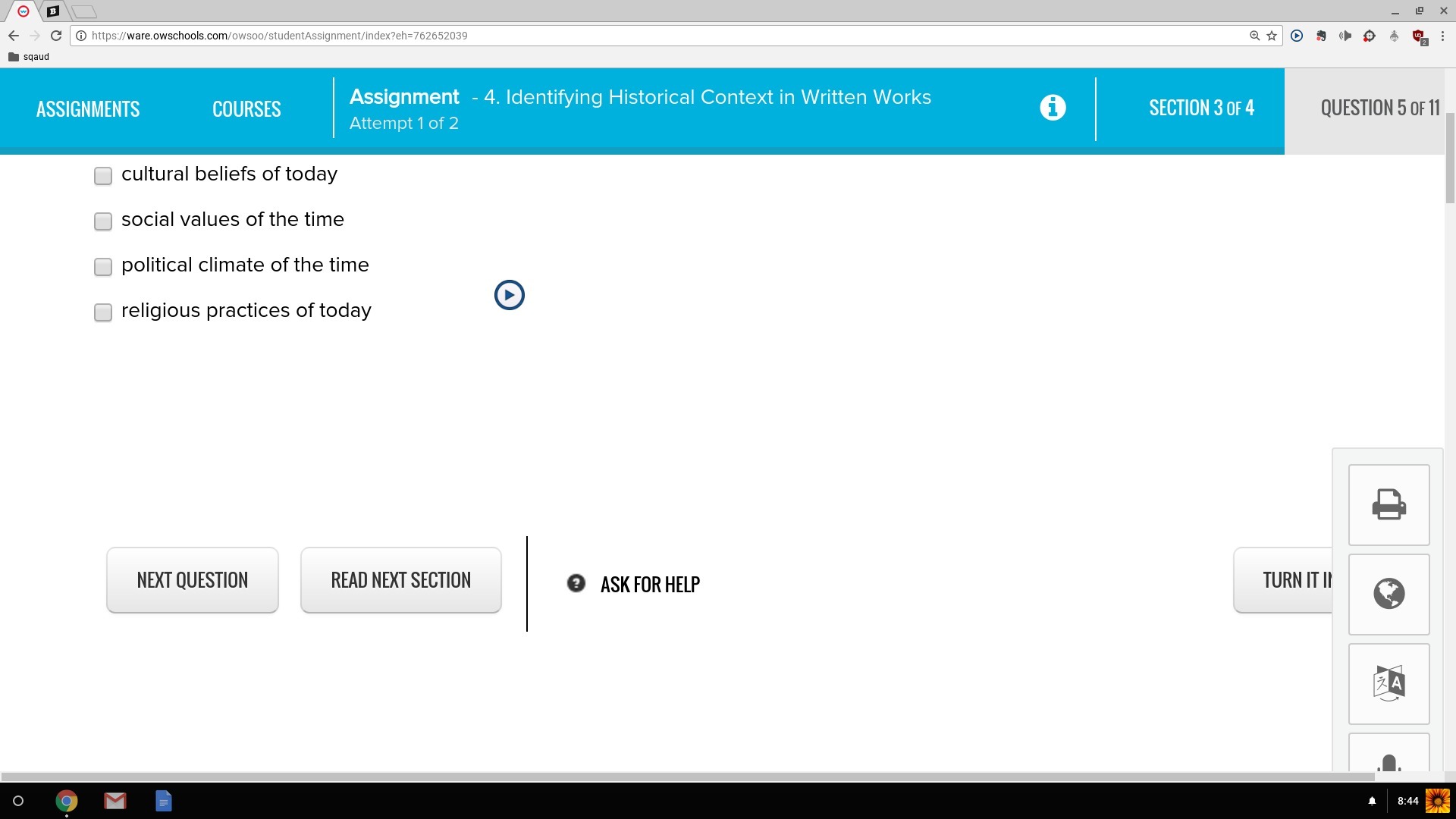Image resolution: width=1456 pixels, height=819 pixels.
Task: Click Read Next Section button
Action: point(400,580)
